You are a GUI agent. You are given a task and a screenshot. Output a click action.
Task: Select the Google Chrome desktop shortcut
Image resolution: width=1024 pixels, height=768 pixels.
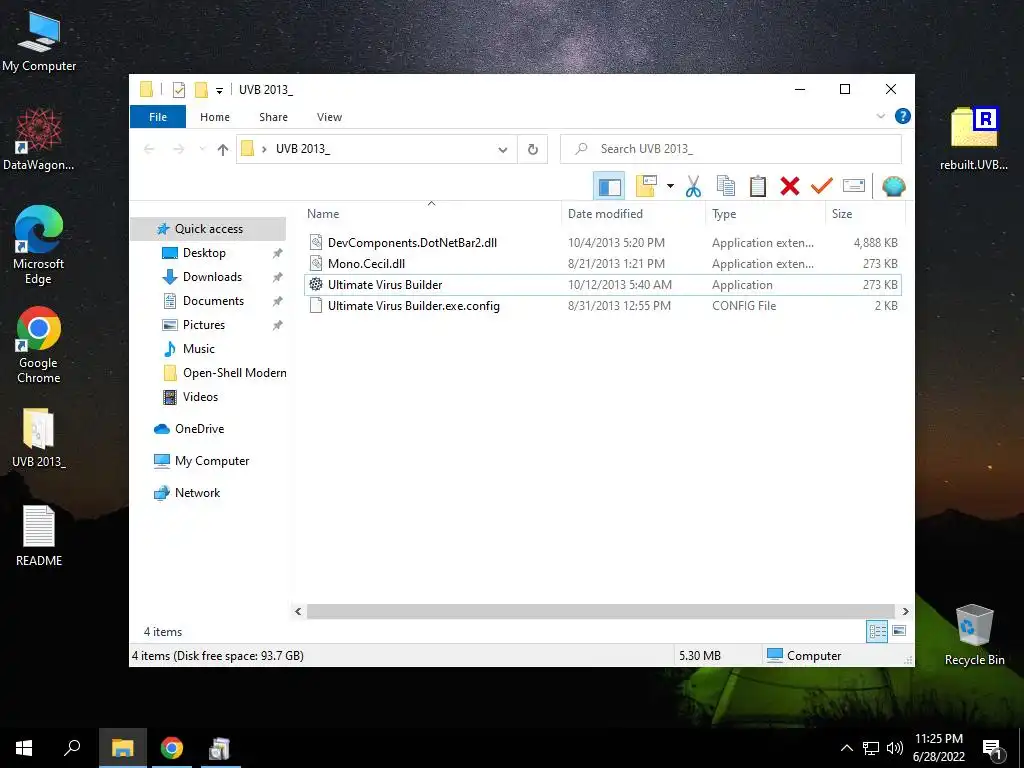(x=39, y=345)
